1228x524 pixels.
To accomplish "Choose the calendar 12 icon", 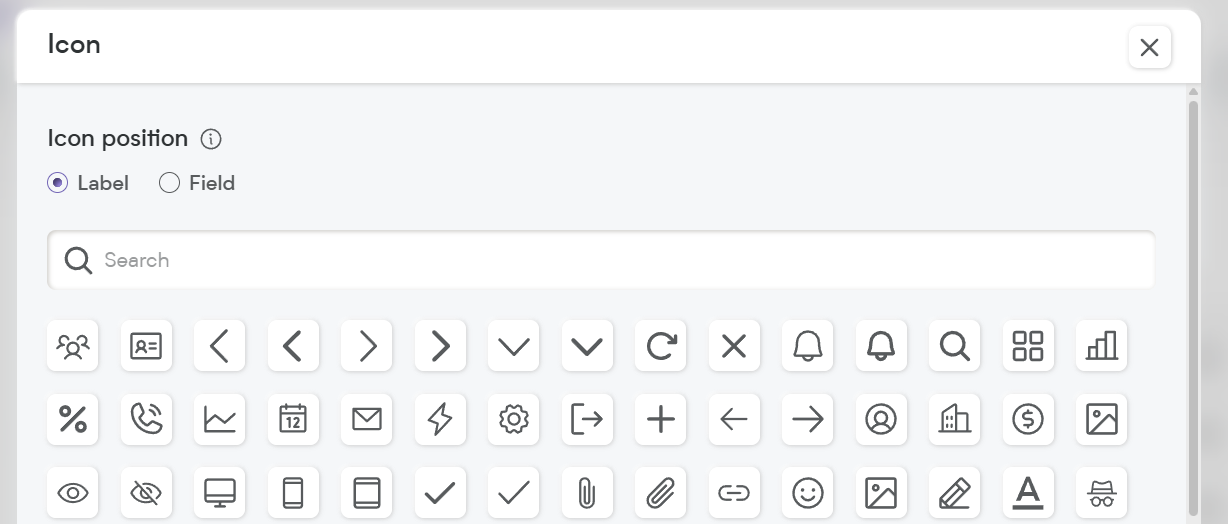I will (293, 420).
